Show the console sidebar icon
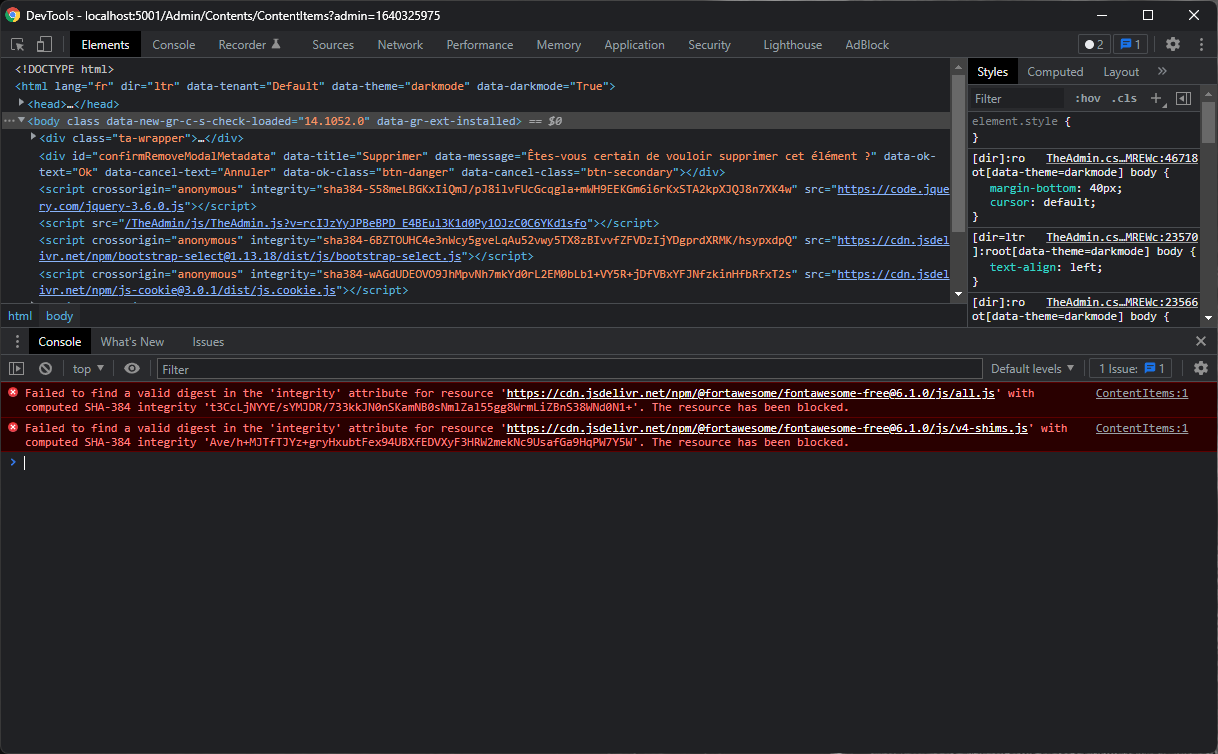This screenshot has height=754, width=1218. [x=16, y=368]
